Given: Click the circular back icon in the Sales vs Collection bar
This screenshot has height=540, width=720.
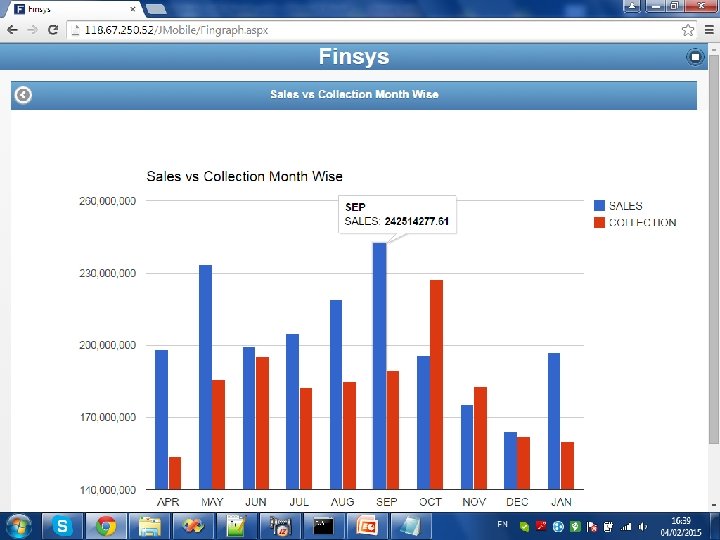Looking at the screenshot, I should pyautogui.click(x=23, y=95).
